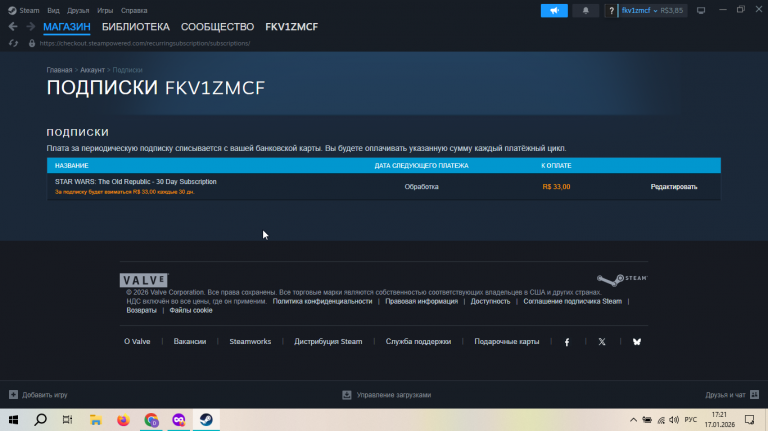This screenshot has width=768, height=431.
Task: Open Вакансии footer link
Action: (x=190, y=341)
